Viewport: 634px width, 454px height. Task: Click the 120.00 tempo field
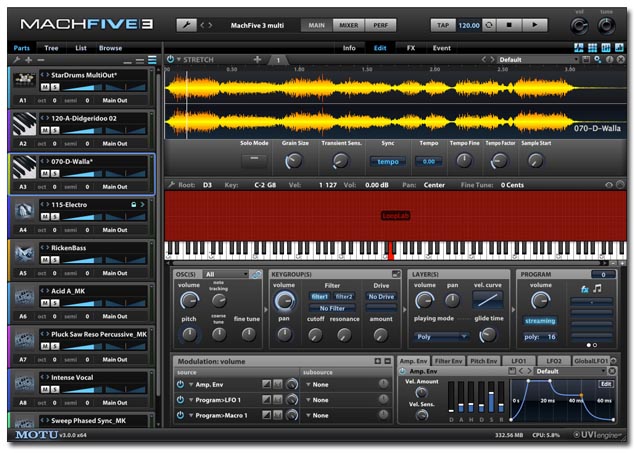pyautogui.click(x=469, y=25)
